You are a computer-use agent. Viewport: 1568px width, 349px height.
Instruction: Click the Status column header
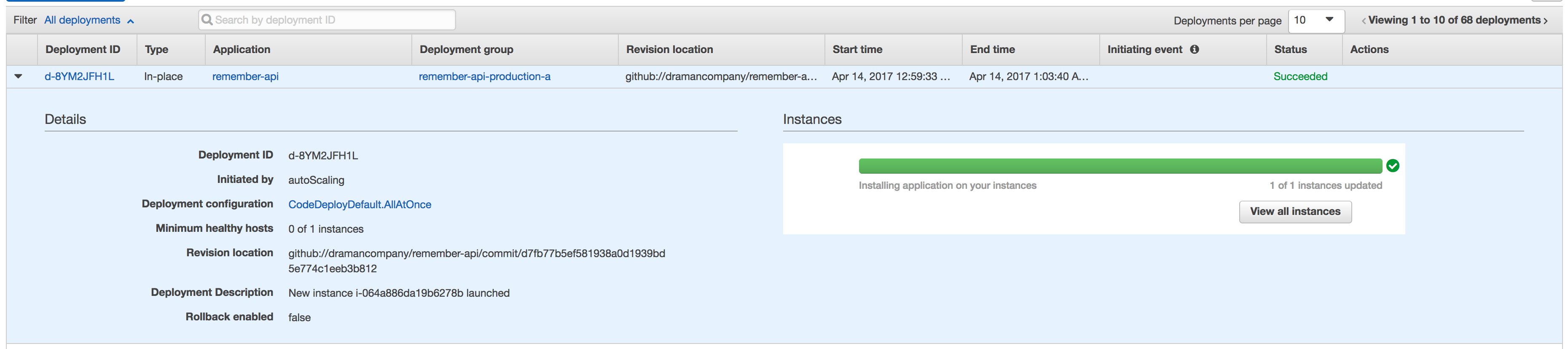pos(1290,49)
